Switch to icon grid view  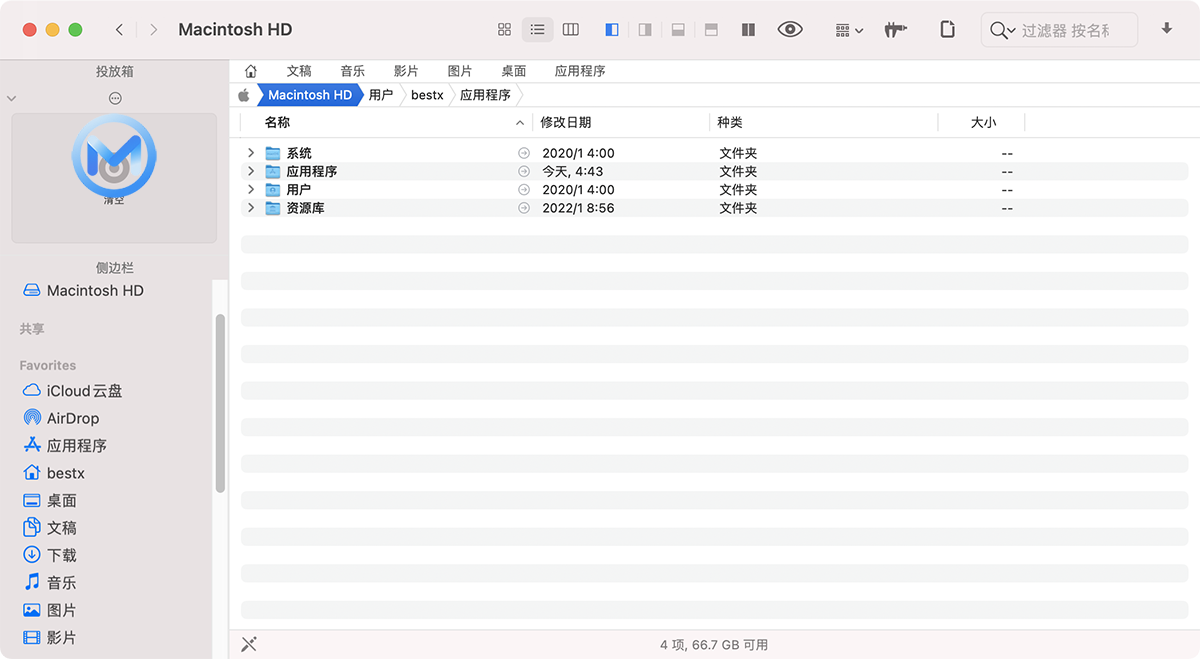(504, 30)
